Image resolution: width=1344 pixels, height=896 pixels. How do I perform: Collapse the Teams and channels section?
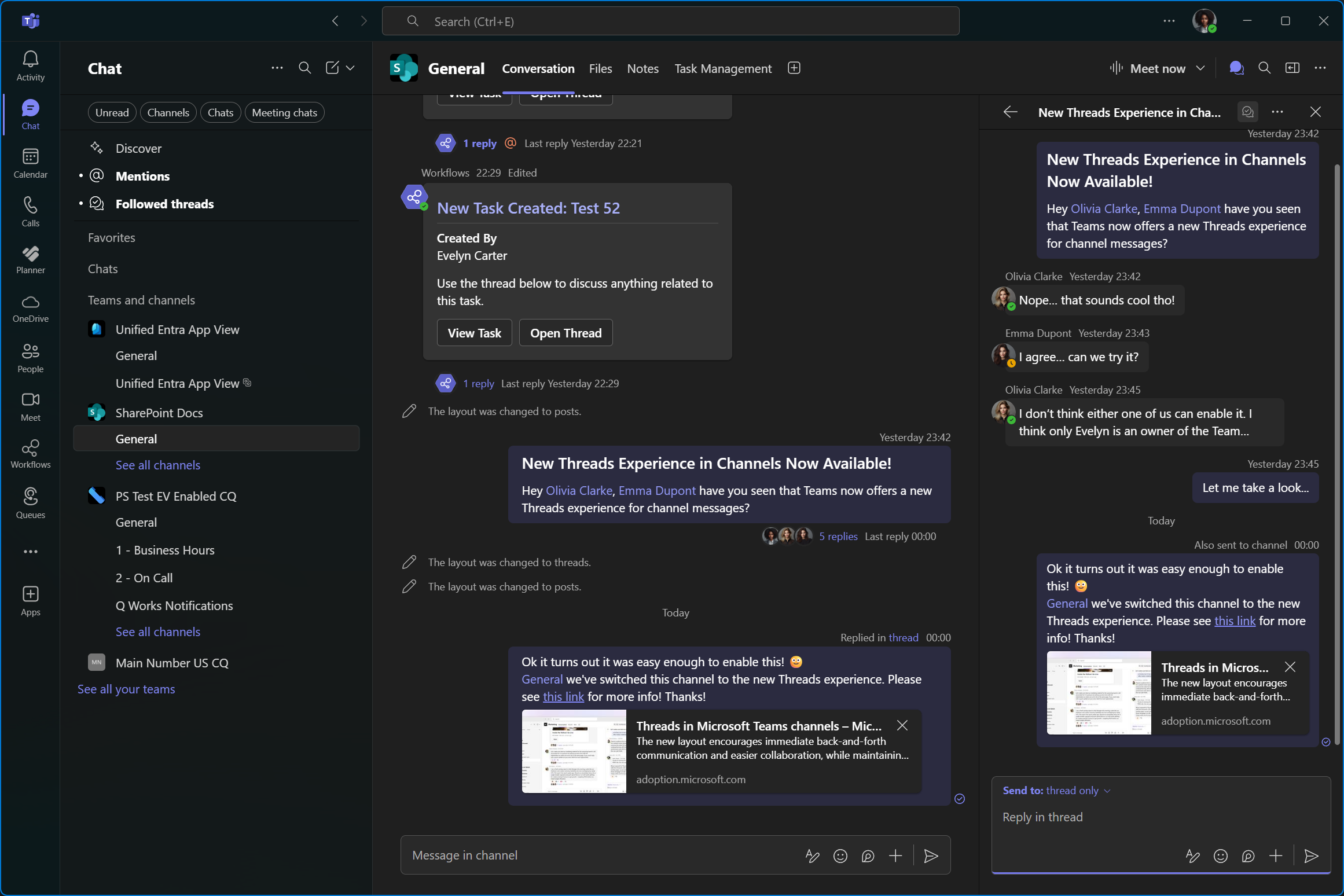[141, 300]
